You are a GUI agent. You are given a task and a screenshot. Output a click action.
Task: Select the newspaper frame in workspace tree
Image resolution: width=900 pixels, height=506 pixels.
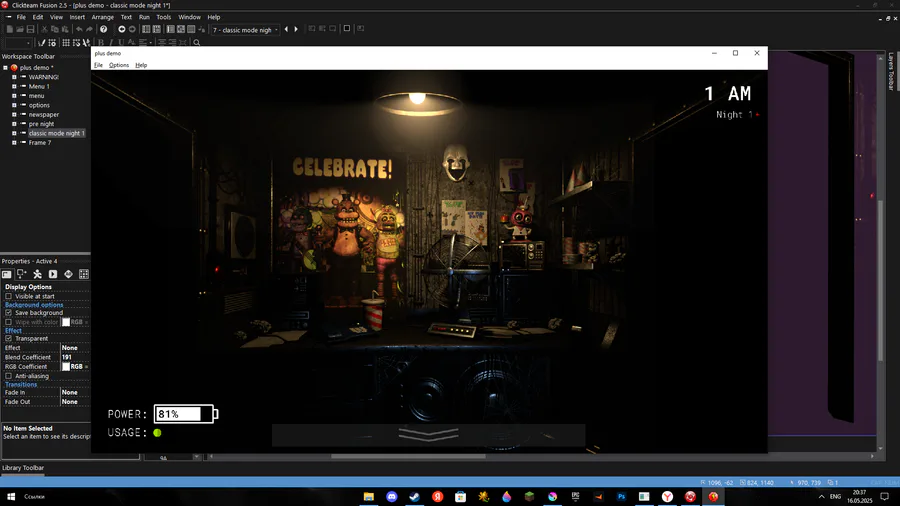[x=44, y=115]
